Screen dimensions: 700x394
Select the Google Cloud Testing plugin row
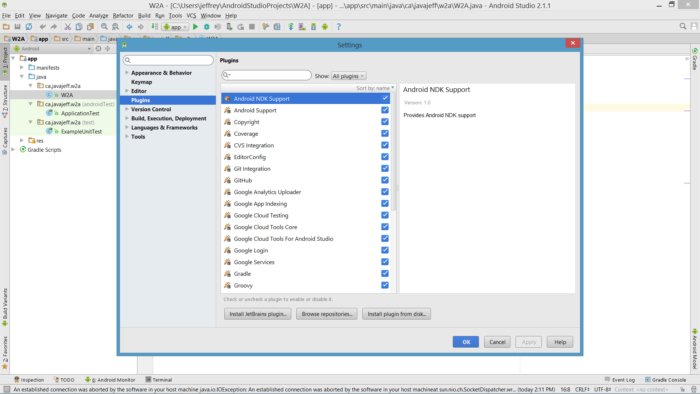coord(306,215)
